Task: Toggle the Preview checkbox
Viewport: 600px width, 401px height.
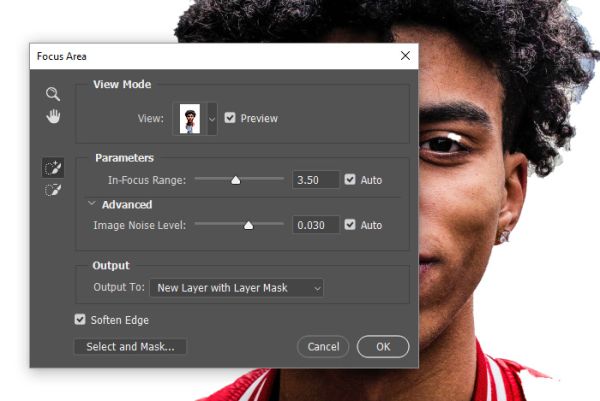Action: (x=230, y=118)
